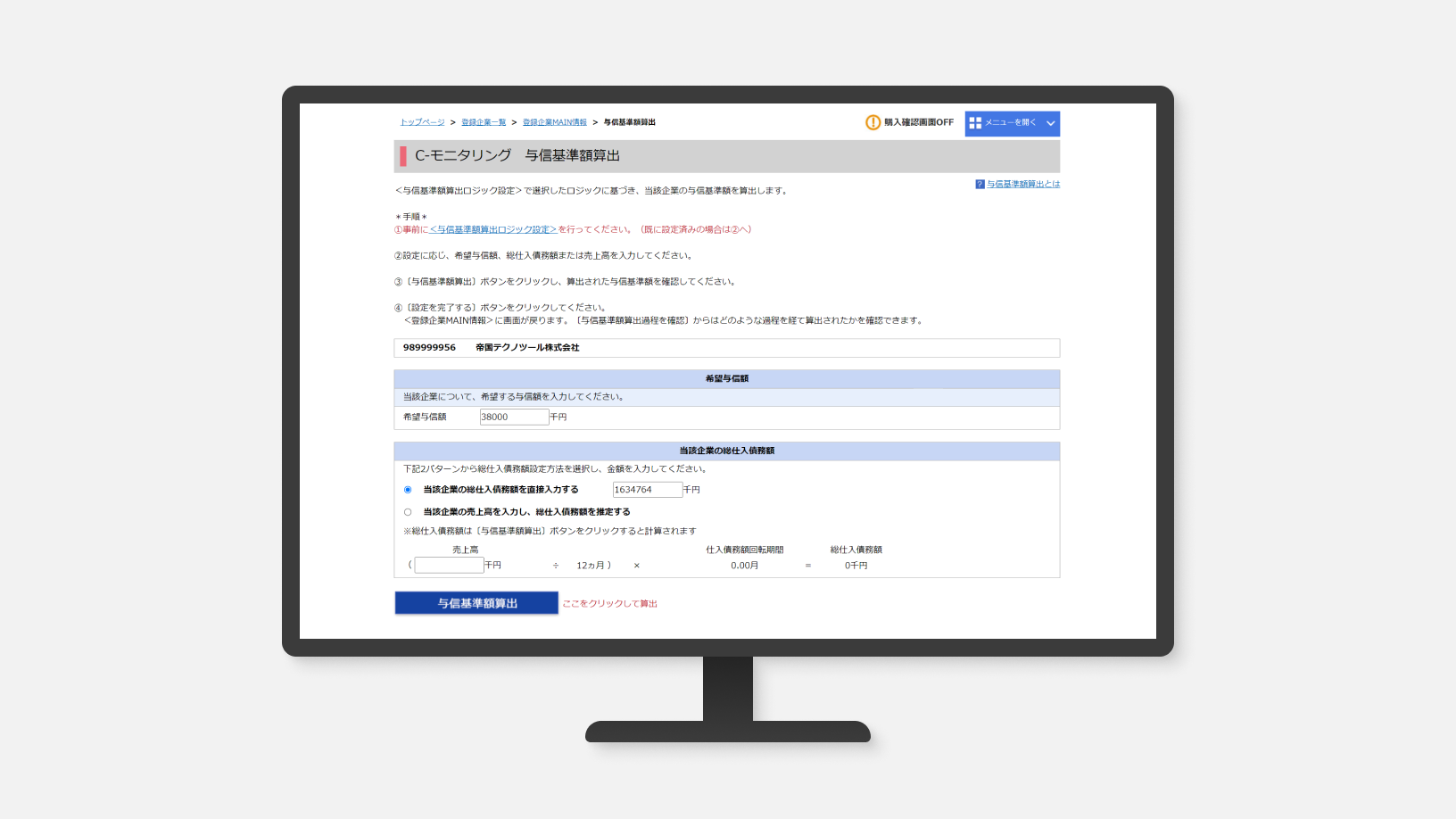Viewport: 1456px width, 819px height.
Task: Click the red ここをクリックして算出 hint text
Action: point(609,604)
